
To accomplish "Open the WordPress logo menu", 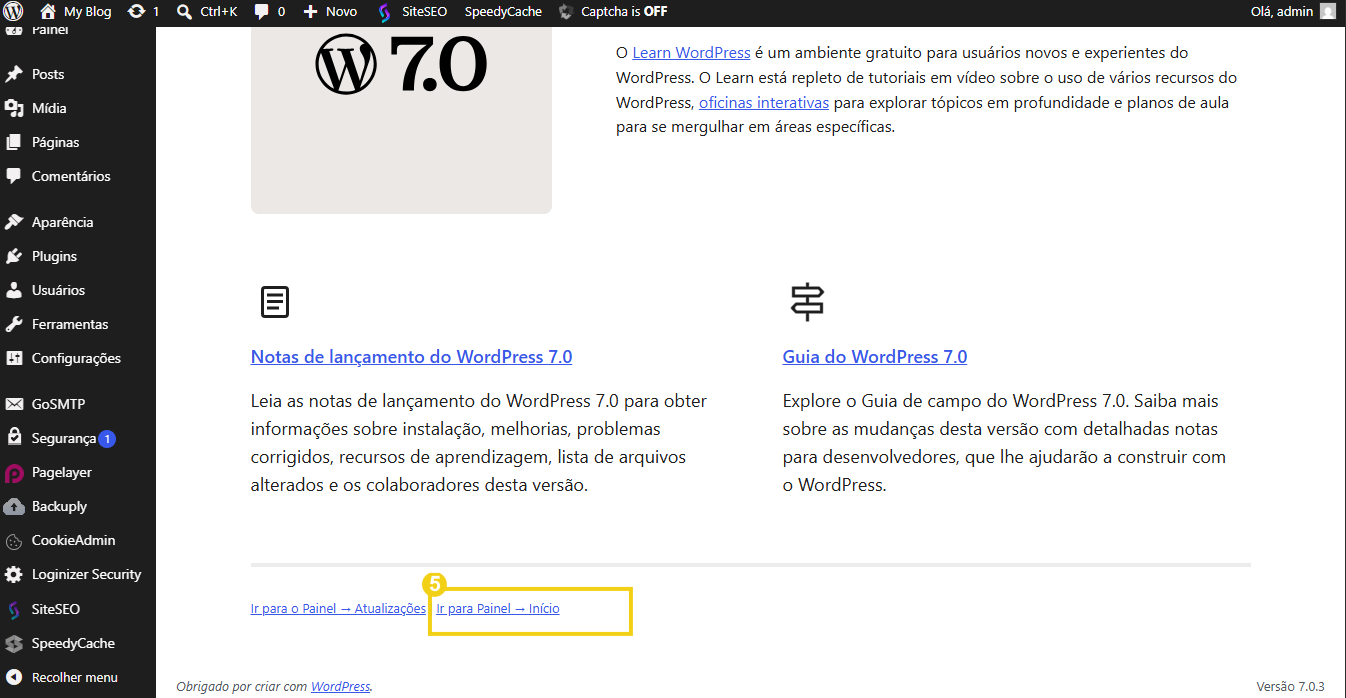I will coord(13,12).
